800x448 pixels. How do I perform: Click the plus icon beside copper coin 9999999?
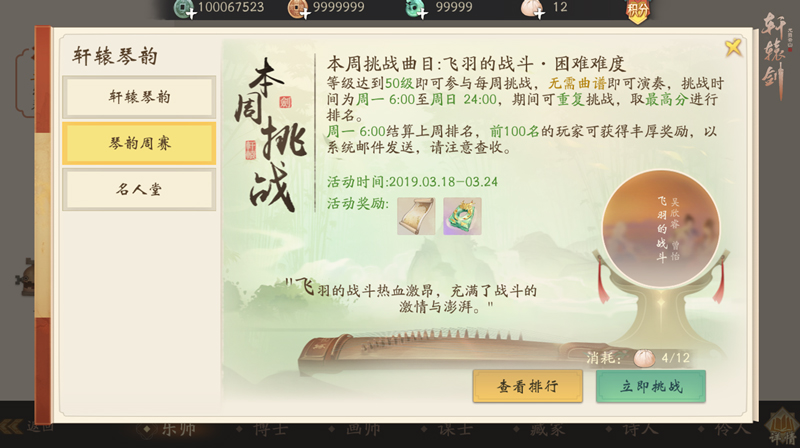(305, 14)
